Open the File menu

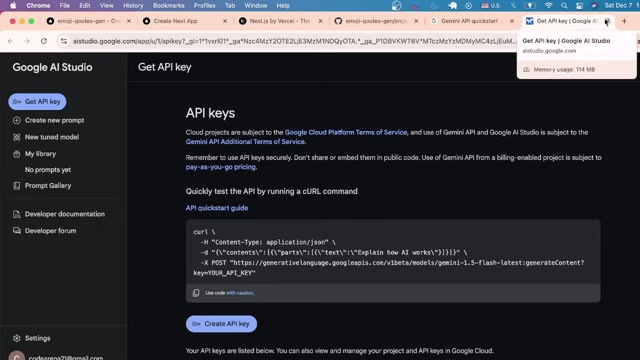tap(64, 6)
